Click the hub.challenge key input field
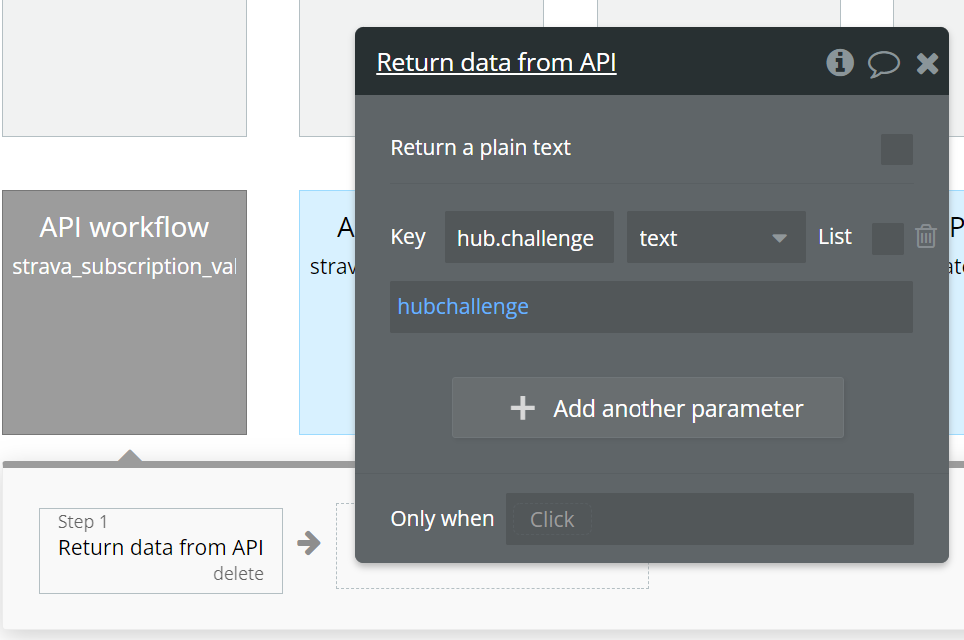The height and width of the screenshot is (640, 964). click(x=529, y=238)
